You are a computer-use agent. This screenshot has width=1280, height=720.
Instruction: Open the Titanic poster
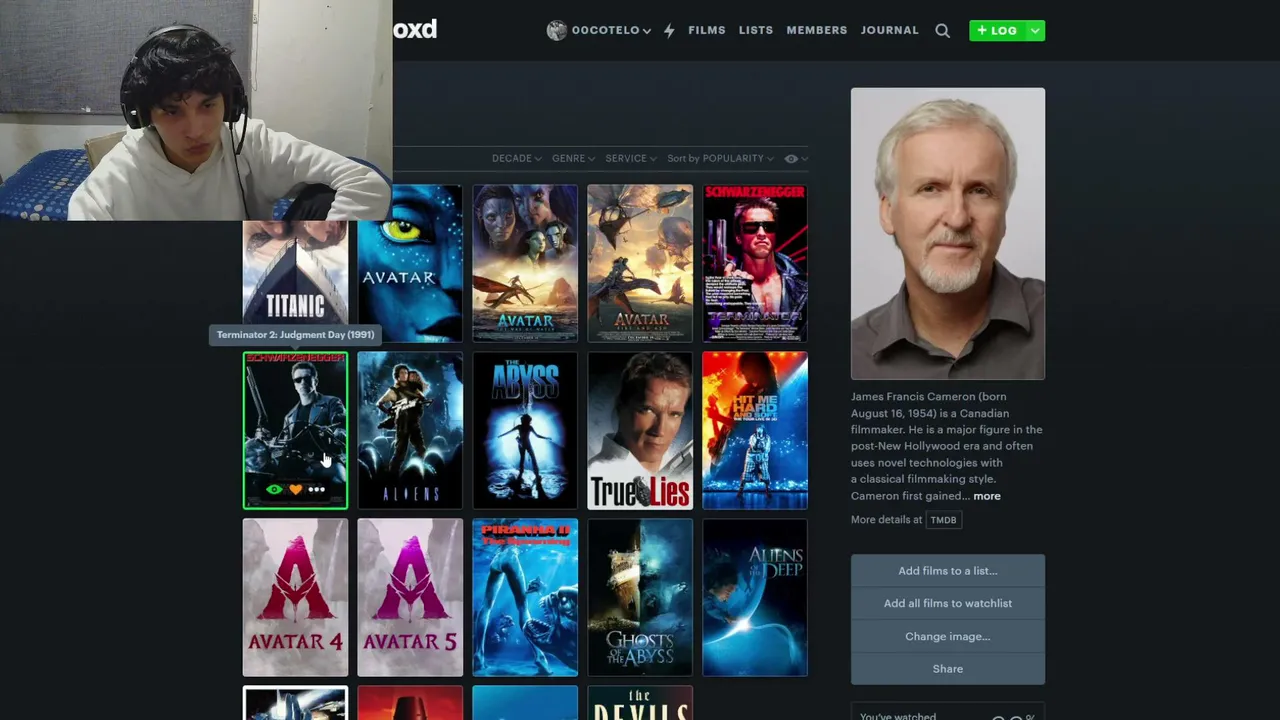coord(295,280)
